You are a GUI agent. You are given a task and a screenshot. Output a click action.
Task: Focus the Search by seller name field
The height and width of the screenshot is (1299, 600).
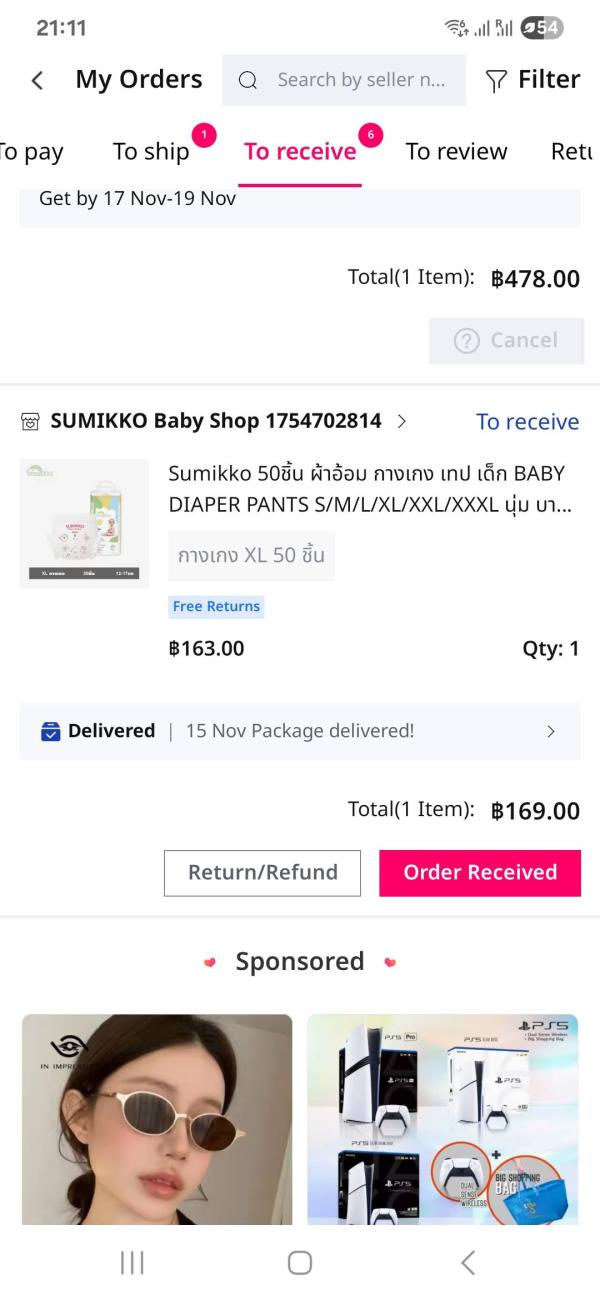(360, 81)
